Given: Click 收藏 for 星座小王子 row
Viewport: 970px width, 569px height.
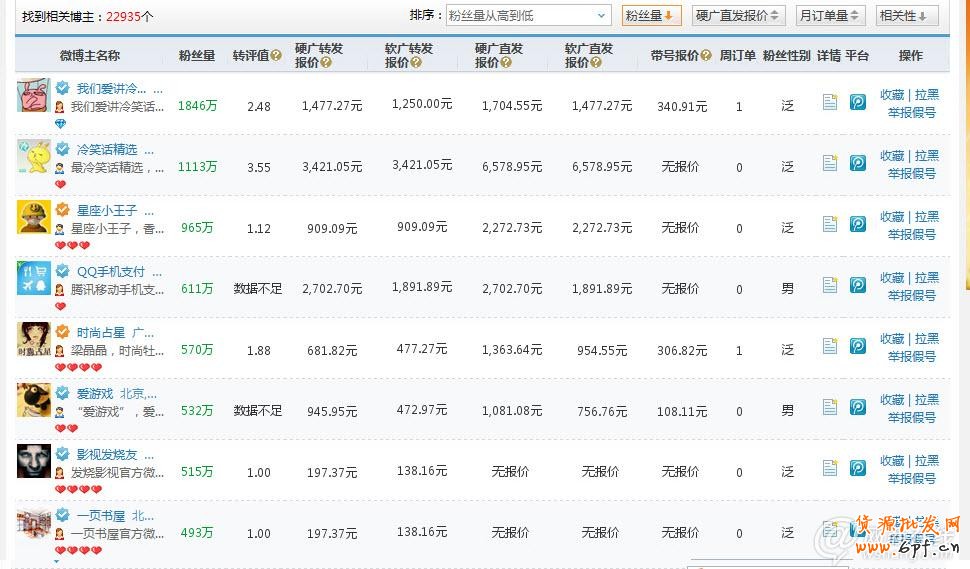Looking at the screenshot, I should point(892,217).
